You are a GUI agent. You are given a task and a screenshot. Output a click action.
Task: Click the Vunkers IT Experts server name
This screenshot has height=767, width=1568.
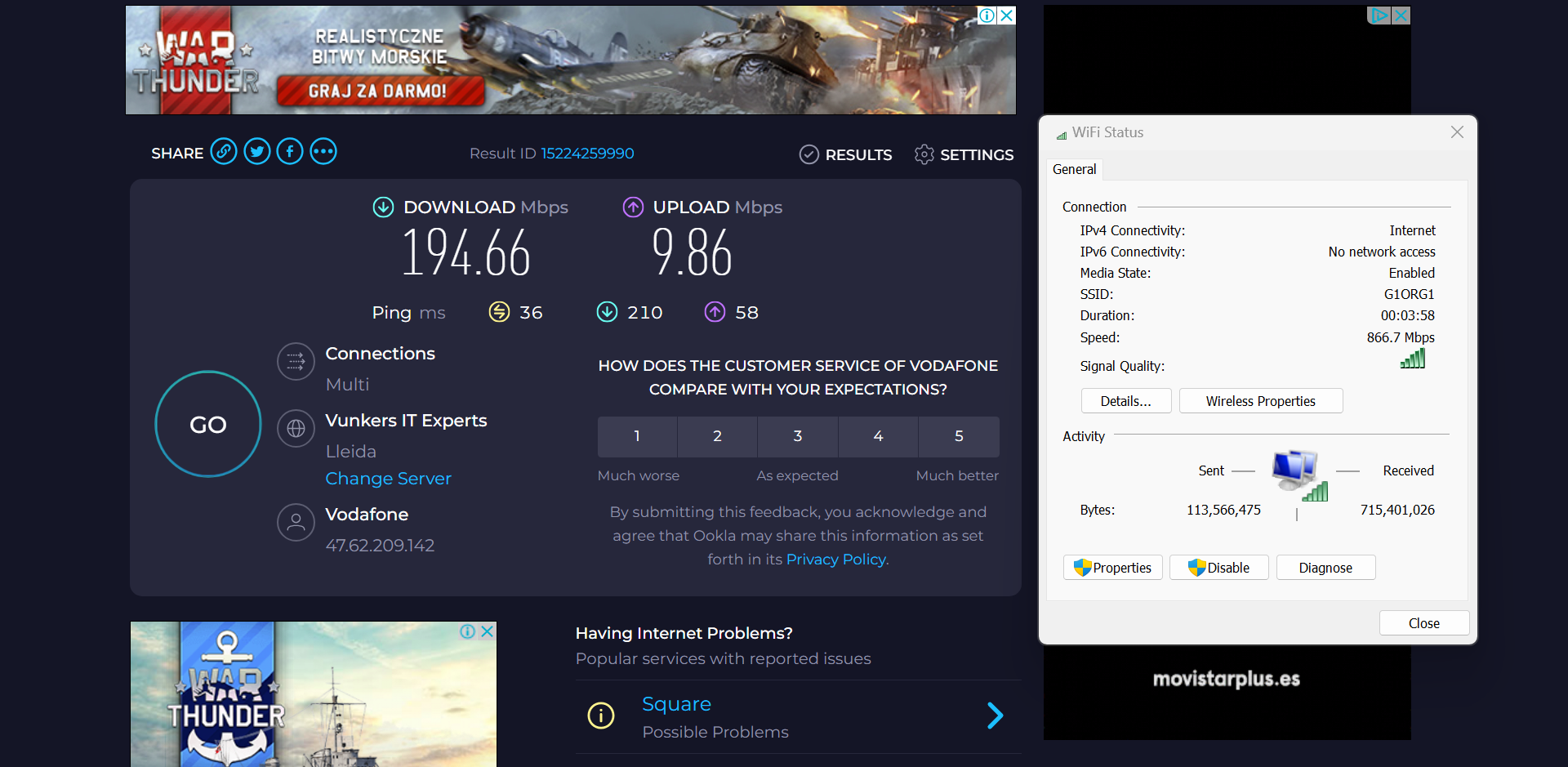tap(406, 421)
